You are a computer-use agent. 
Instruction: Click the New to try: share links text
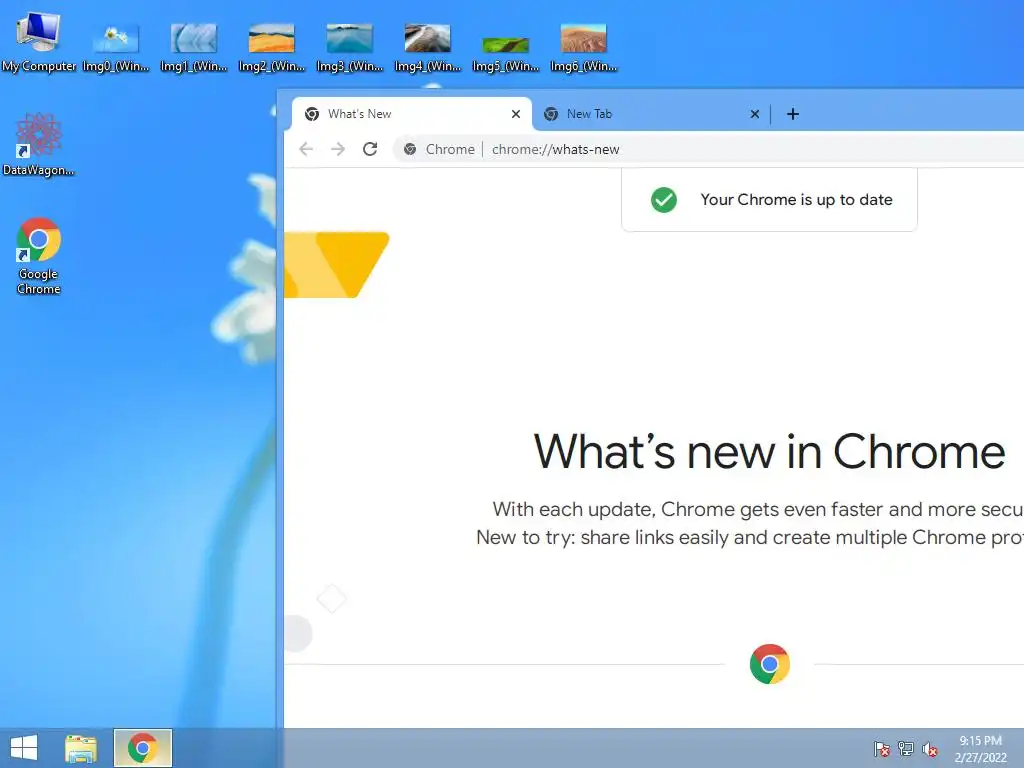(750, 537)
